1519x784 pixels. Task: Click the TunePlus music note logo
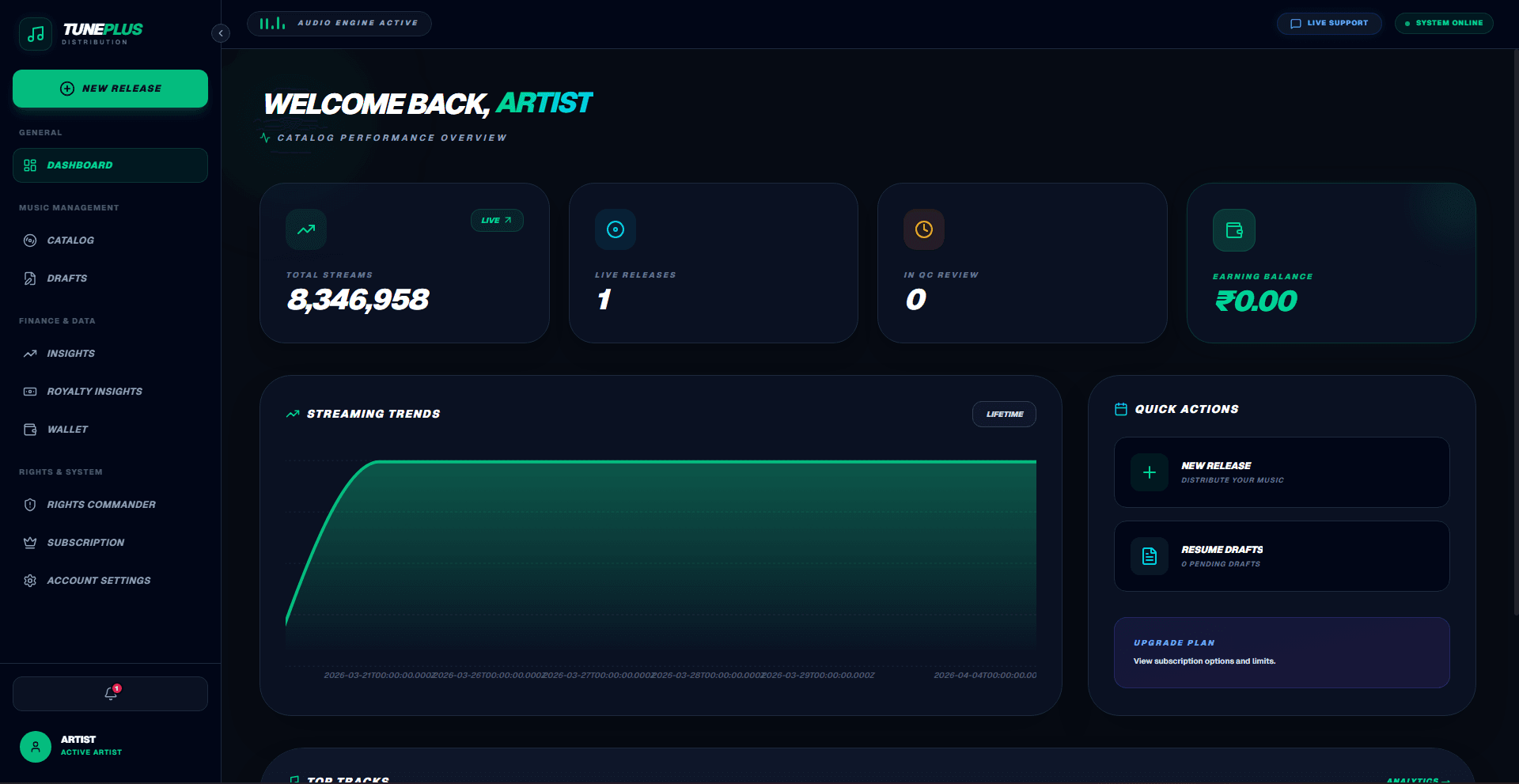point(36,34)
